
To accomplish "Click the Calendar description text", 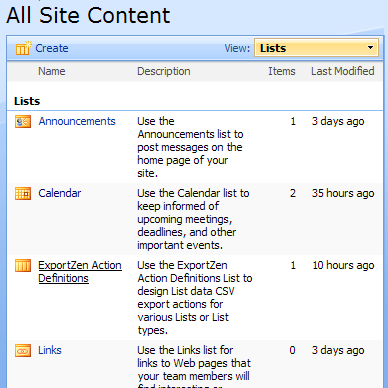I will [193, 219].
